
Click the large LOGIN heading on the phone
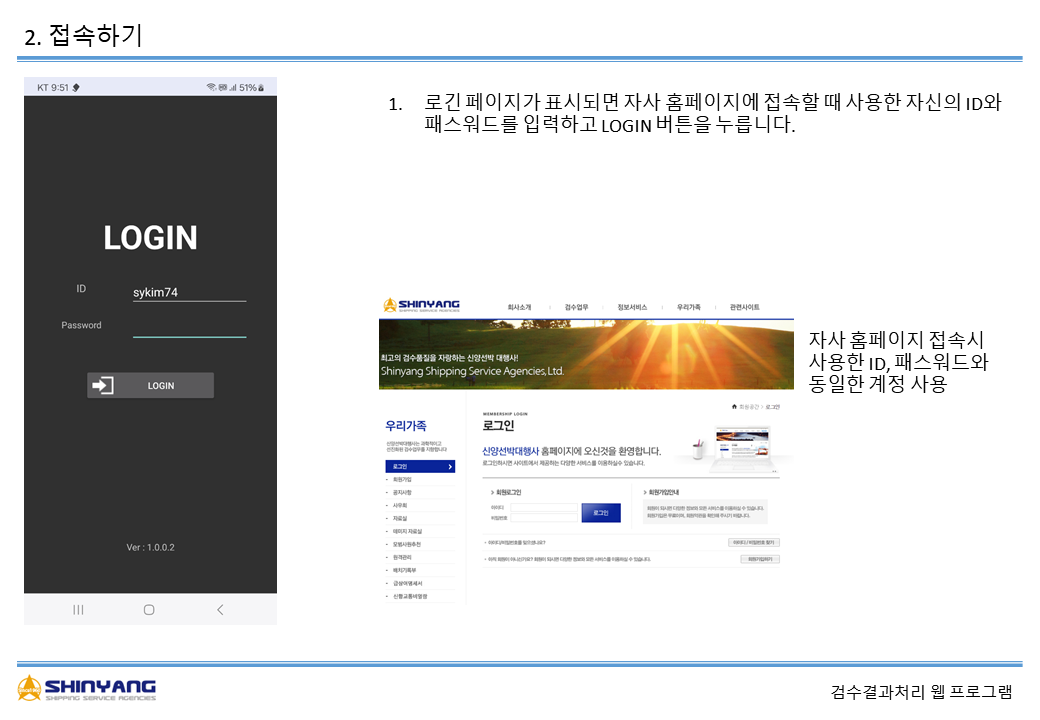tap(151, 238)
